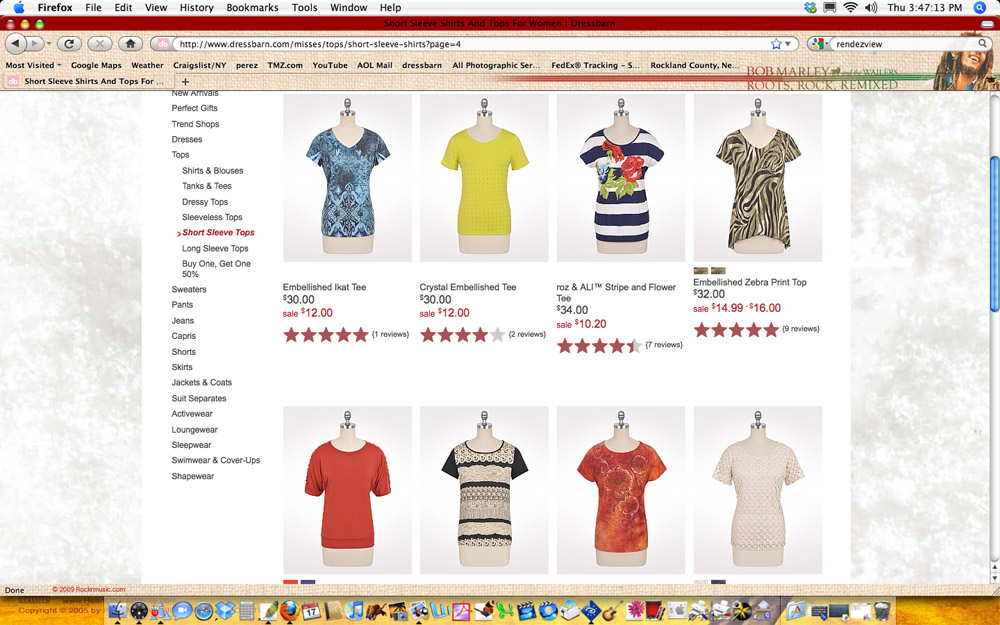Open the iChat video bubble icon in Dock

[182, 611]
